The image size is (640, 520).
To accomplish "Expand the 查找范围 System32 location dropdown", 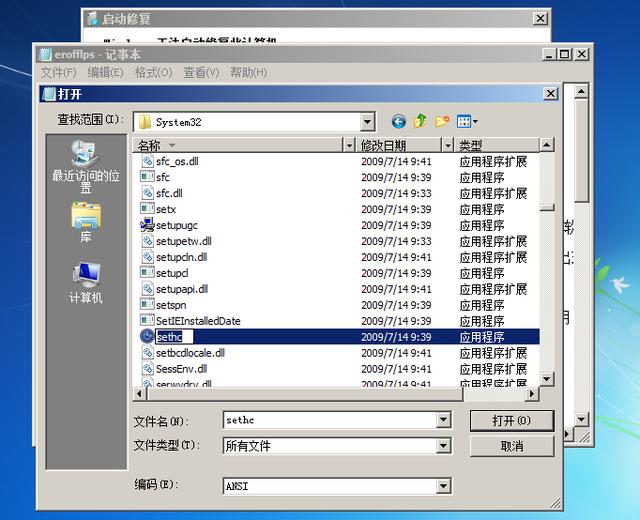I will click(x=367, y=122).
